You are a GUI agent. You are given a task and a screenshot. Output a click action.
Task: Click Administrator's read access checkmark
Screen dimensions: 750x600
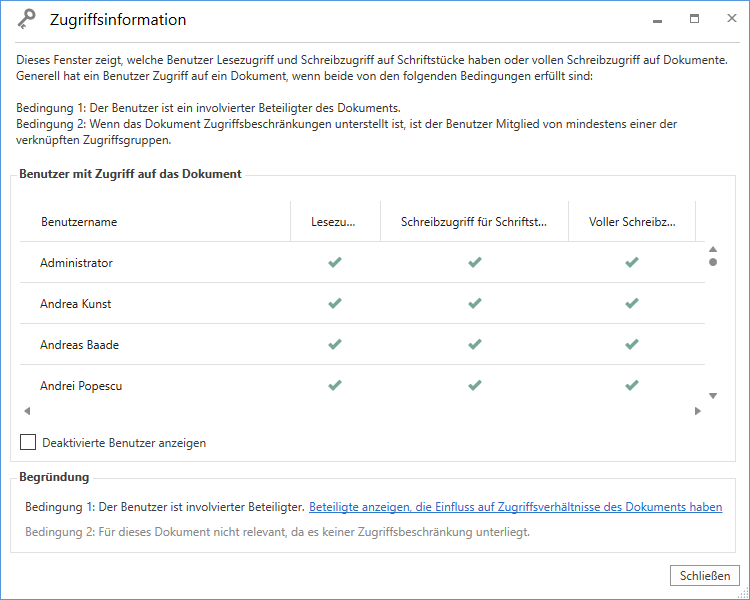click(335, 263)
